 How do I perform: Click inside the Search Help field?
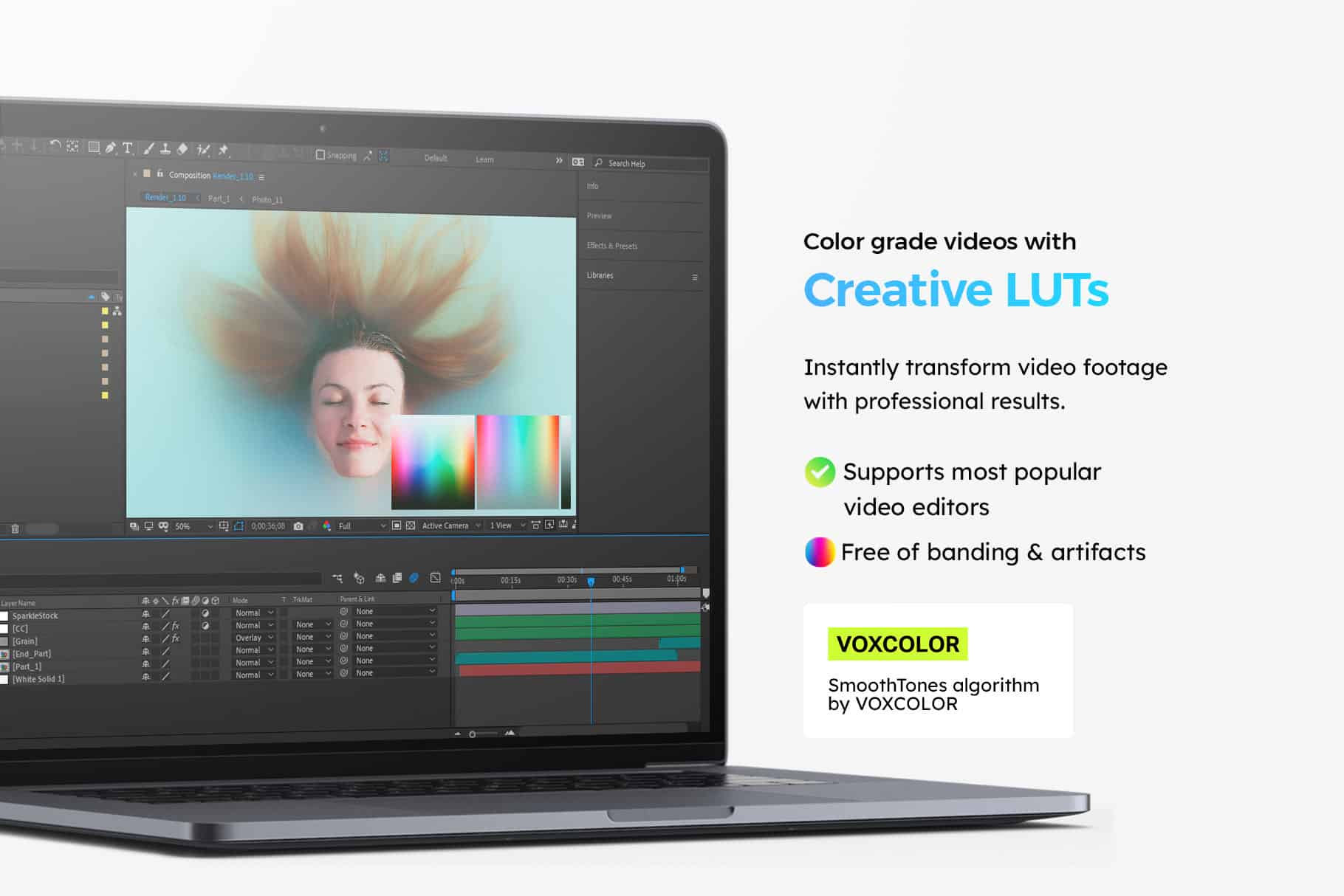pos(650,164)
